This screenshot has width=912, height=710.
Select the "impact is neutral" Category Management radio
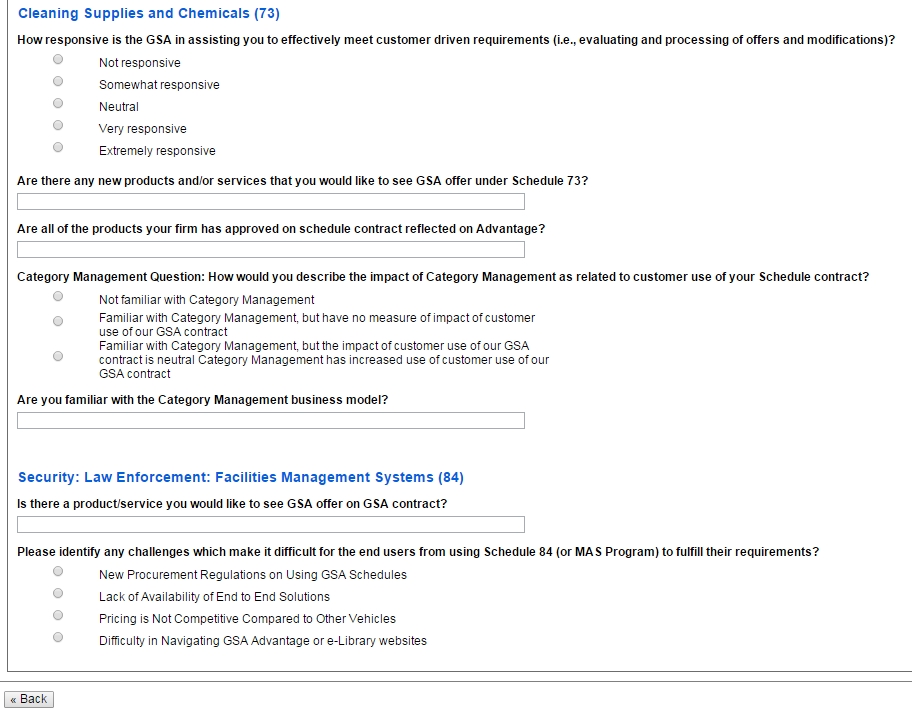(x=58, y=357)
